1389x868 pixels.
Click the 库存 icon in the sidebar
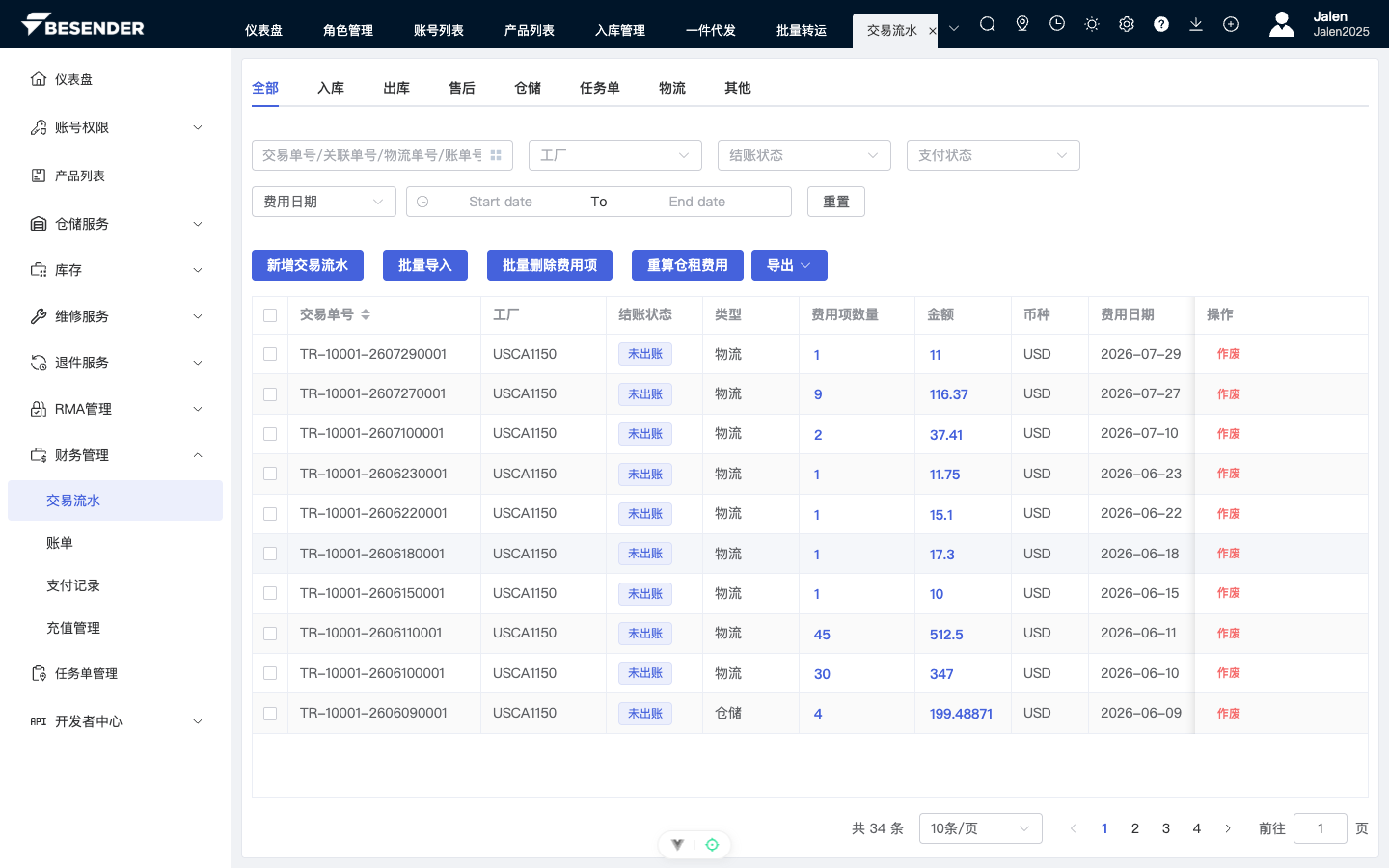[39, 270]
